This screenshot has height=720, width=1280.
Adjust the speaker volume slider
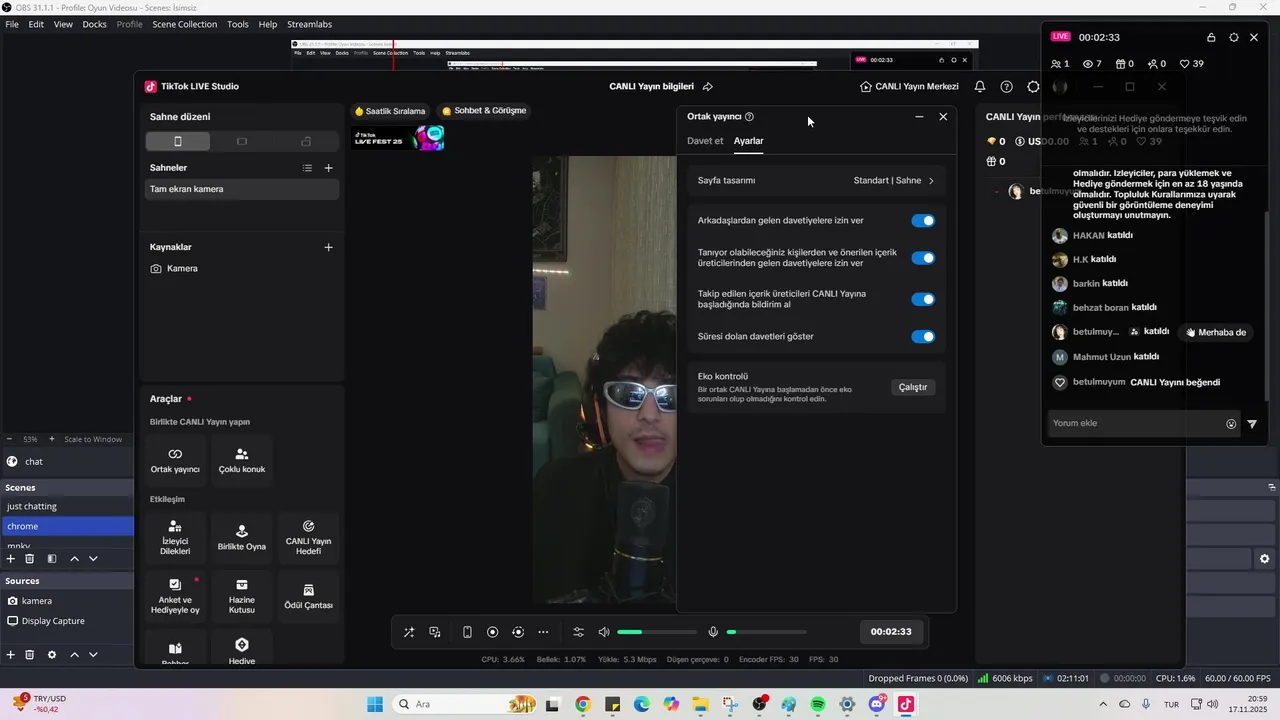[x=657, y=632]
